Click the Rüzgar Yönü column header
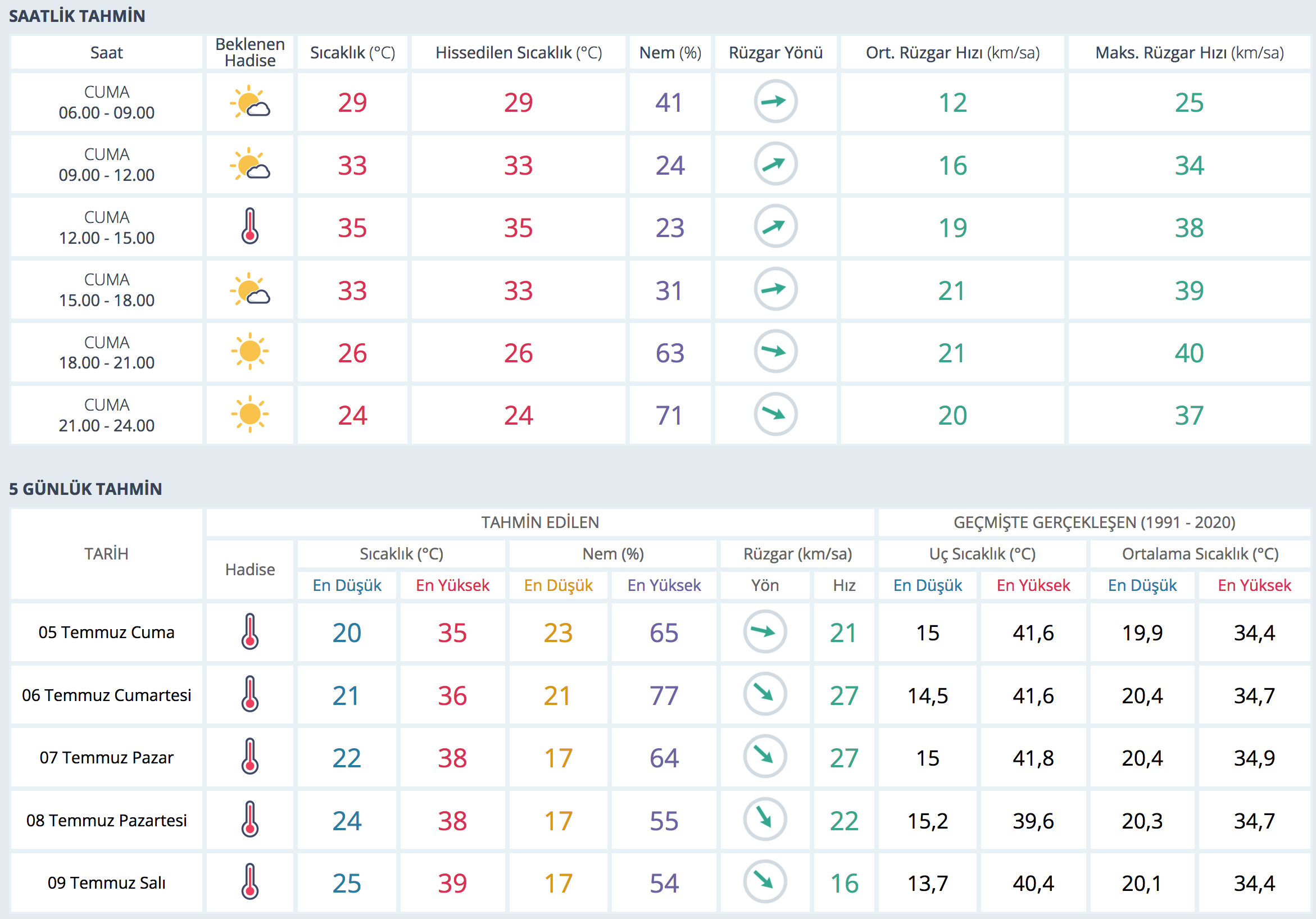Viewport: 1316px width, 919px height. click(x=775, y=53)
